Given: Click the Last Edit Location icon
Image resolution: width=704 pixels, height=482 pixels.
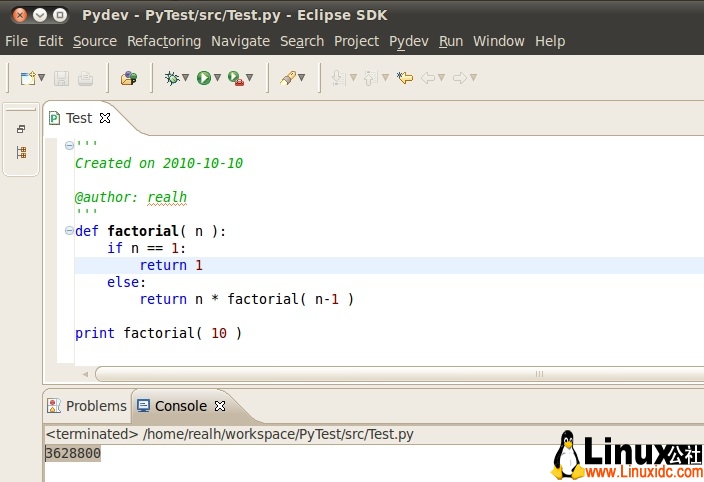Looking at the screenshot, I should (x=405, y=78).
